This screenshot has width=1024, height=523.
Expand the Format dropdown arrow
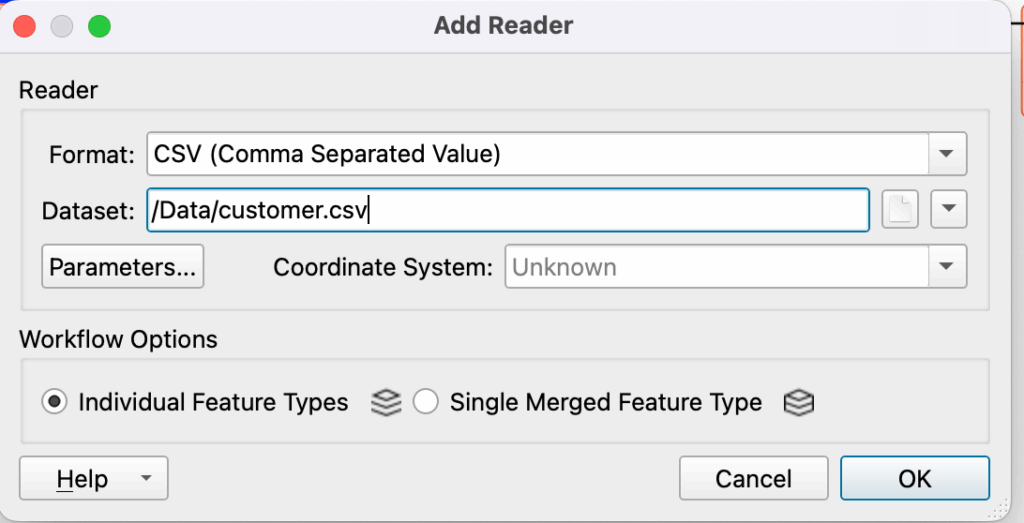(x=947, y=155)
